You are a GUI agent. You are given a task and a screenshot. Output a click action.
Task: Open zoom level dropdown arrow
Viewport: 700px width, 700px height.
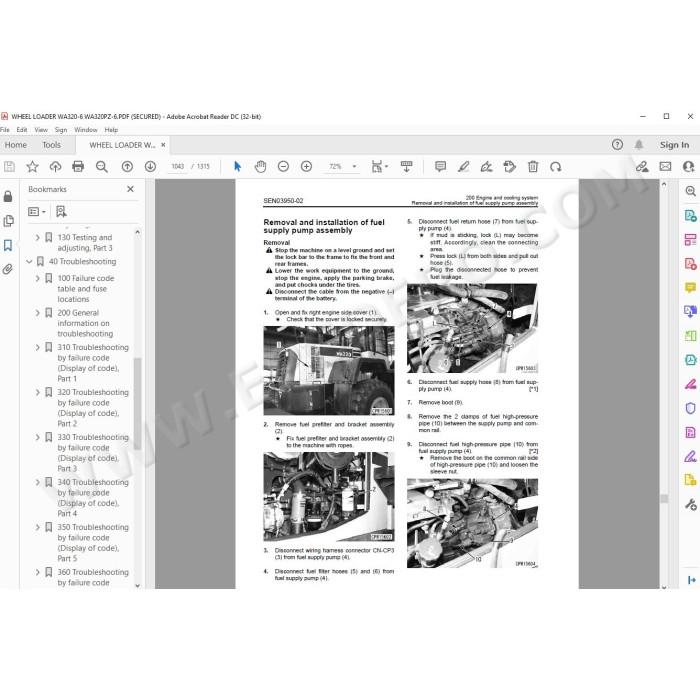pyautogui.click(x=354, y=167)
